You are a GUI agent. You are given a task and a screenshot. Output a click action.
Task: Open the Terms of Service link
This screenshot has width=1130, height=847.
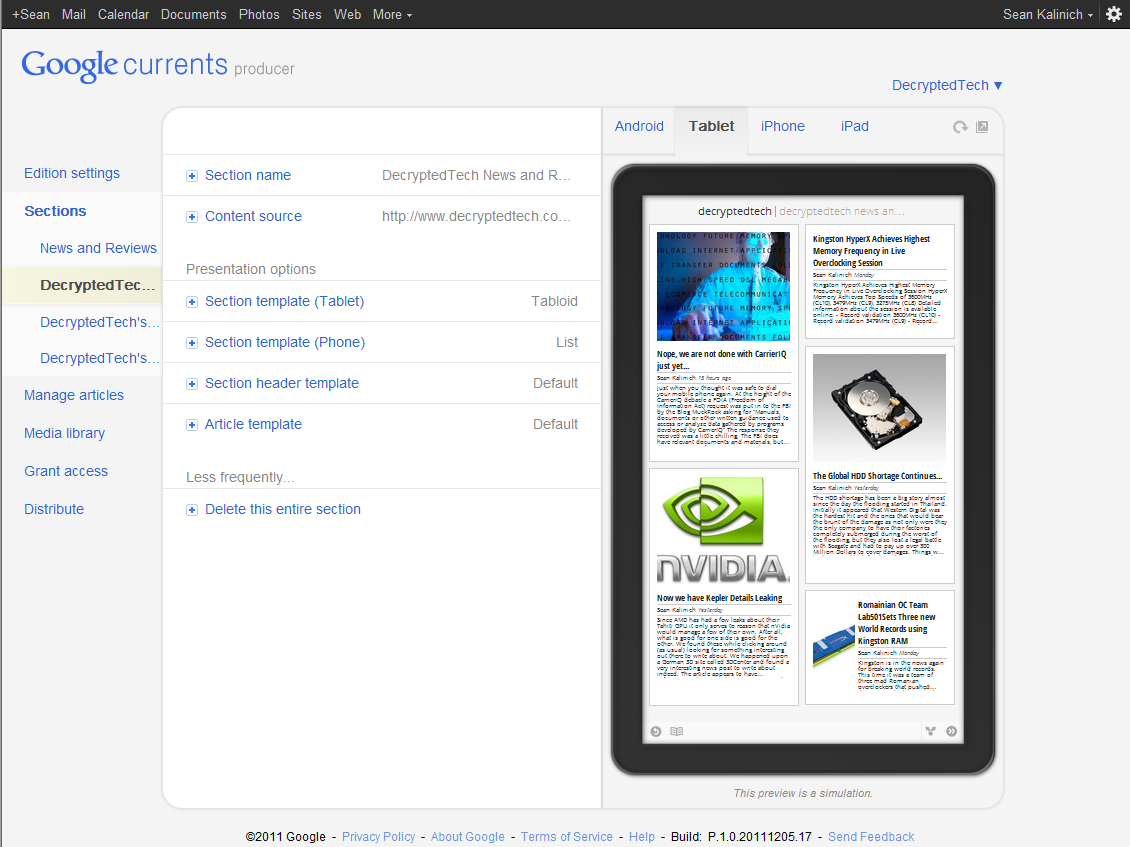(x=566, y=837)
